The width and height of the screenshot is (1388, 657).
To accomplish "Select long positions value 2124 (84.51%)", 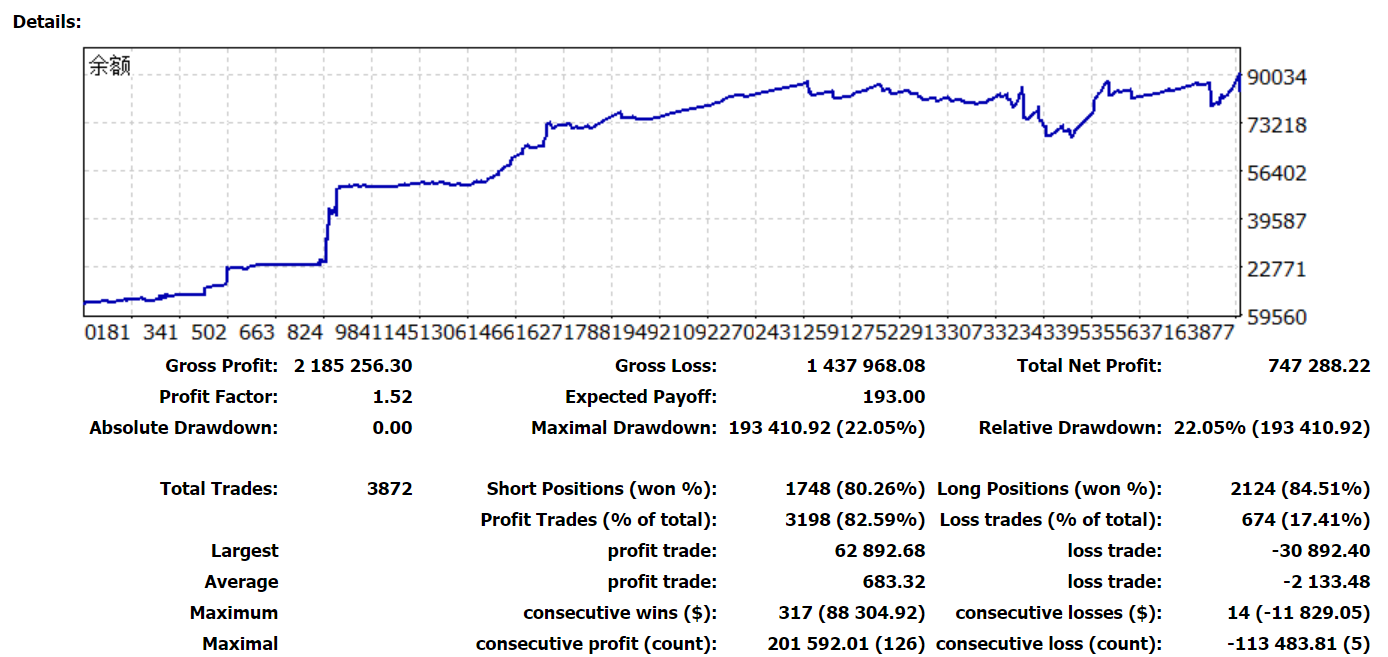I will pyautogui.click(x=1301, y=489).
